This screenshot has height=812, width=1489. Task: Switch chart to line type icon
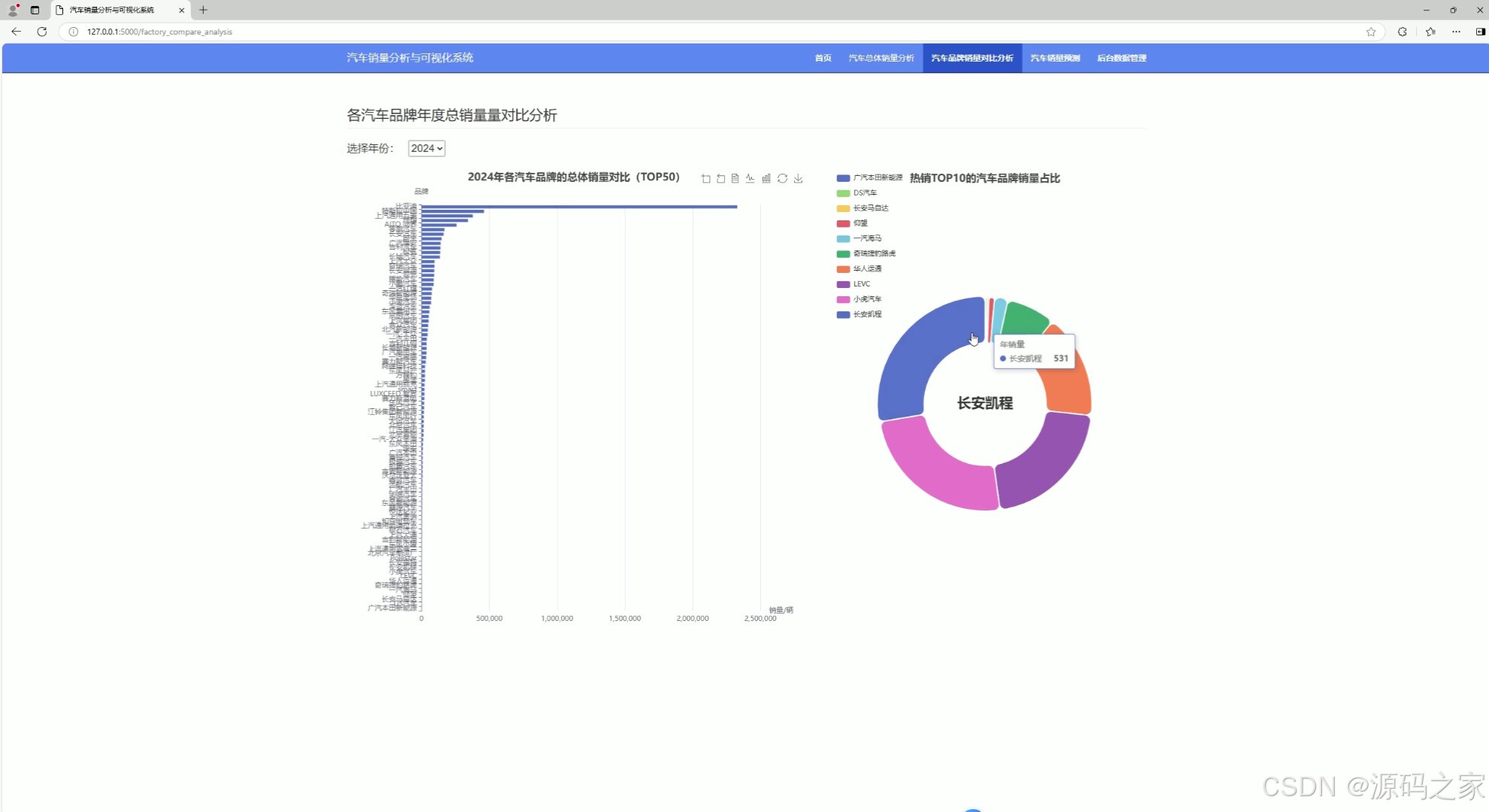tap(751, 178)
